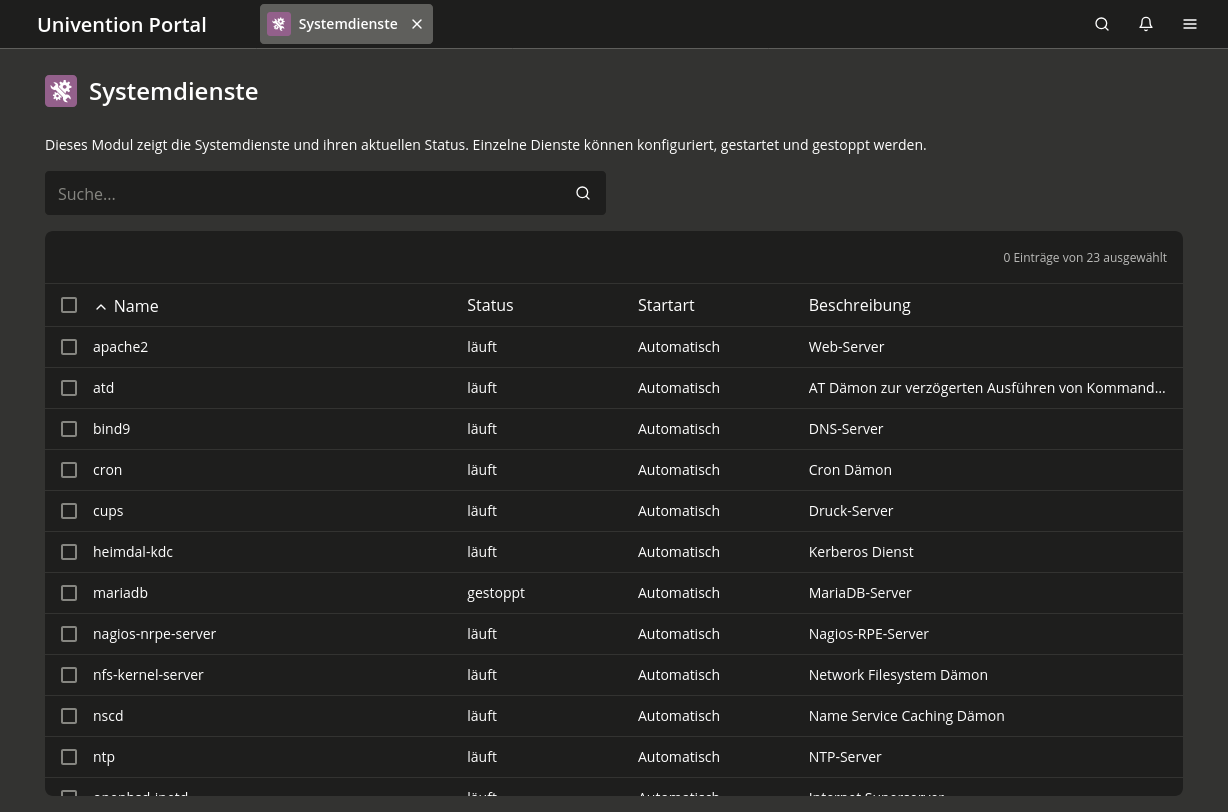Open the portal search magnifier icon
Image resolution: width=1228 pixels, height=812 pixels.
click(1102, 24)
